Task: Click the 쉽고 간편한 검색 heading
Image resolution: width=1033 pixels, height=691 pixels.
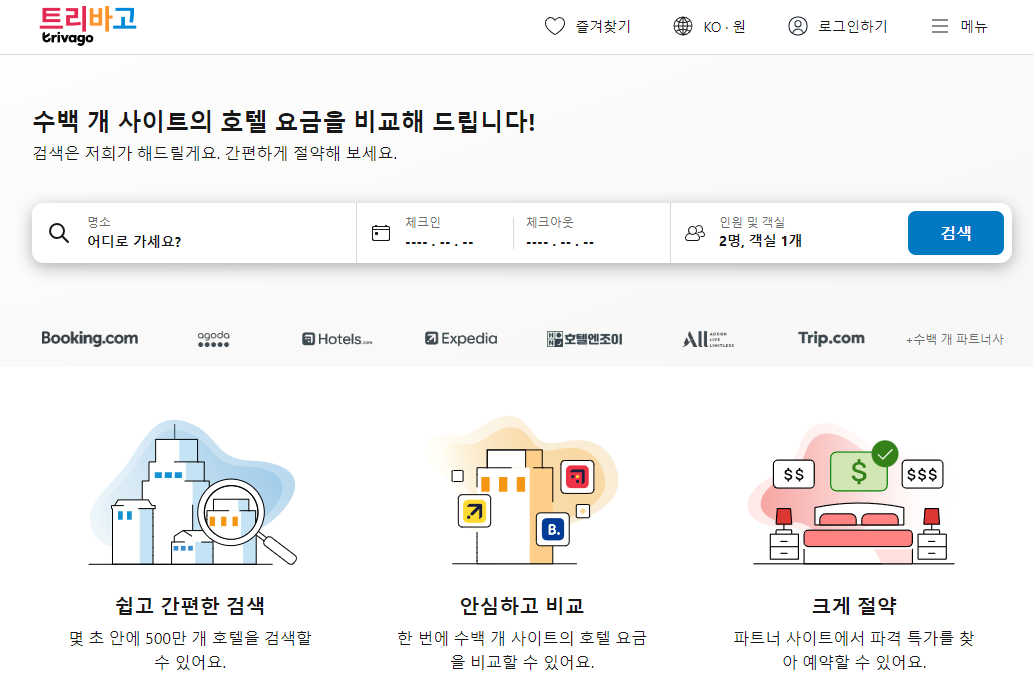Action: click(x=190, y=605)
